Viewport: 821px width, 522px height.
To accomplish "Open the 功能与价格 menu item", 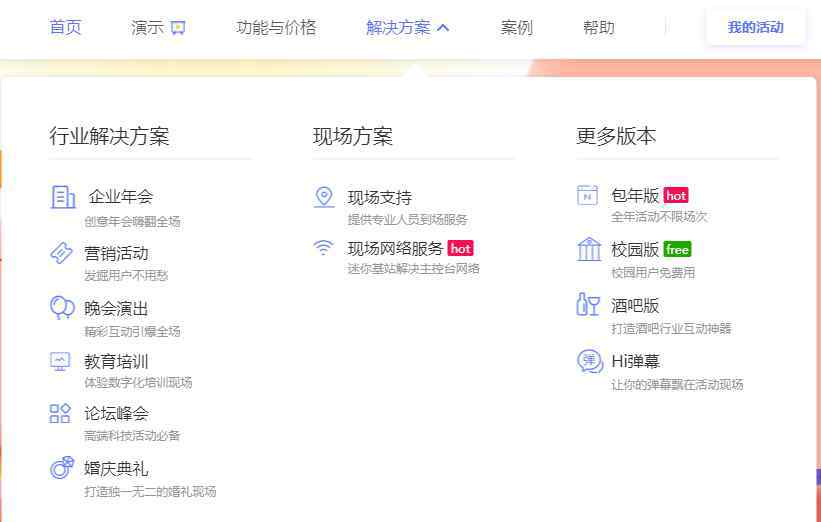I will coord(276,28).
